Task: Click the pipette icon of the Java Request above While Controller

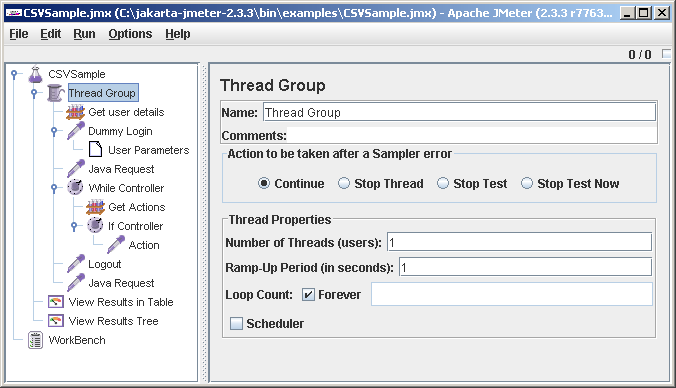Action: click(76, 169)
